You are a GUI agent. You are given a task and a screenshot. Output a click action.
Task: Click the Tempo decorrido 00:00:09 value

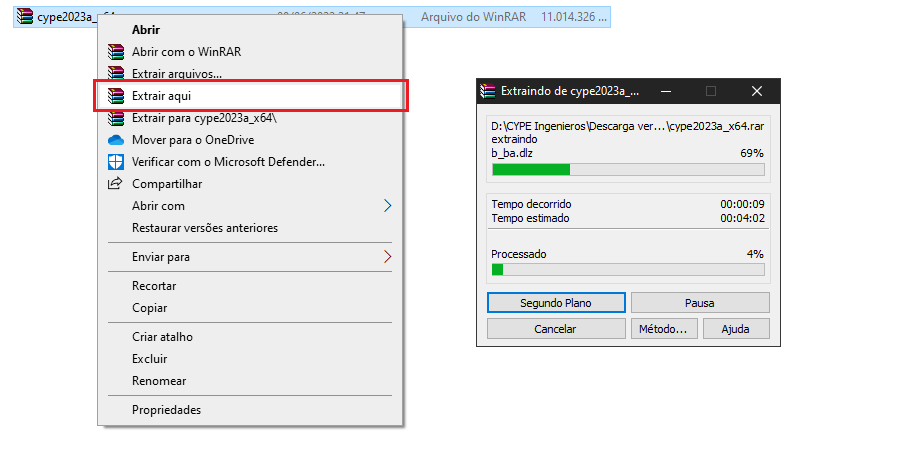click(743, 204)
